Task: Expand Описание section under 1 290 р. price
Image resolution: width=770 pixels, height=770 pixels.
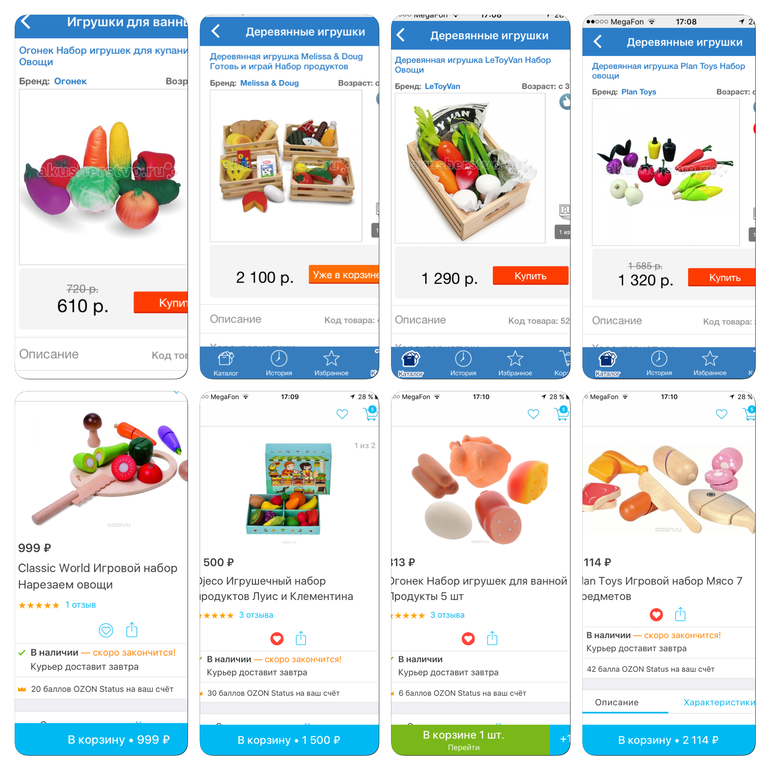Action: (x=481, y=320)
